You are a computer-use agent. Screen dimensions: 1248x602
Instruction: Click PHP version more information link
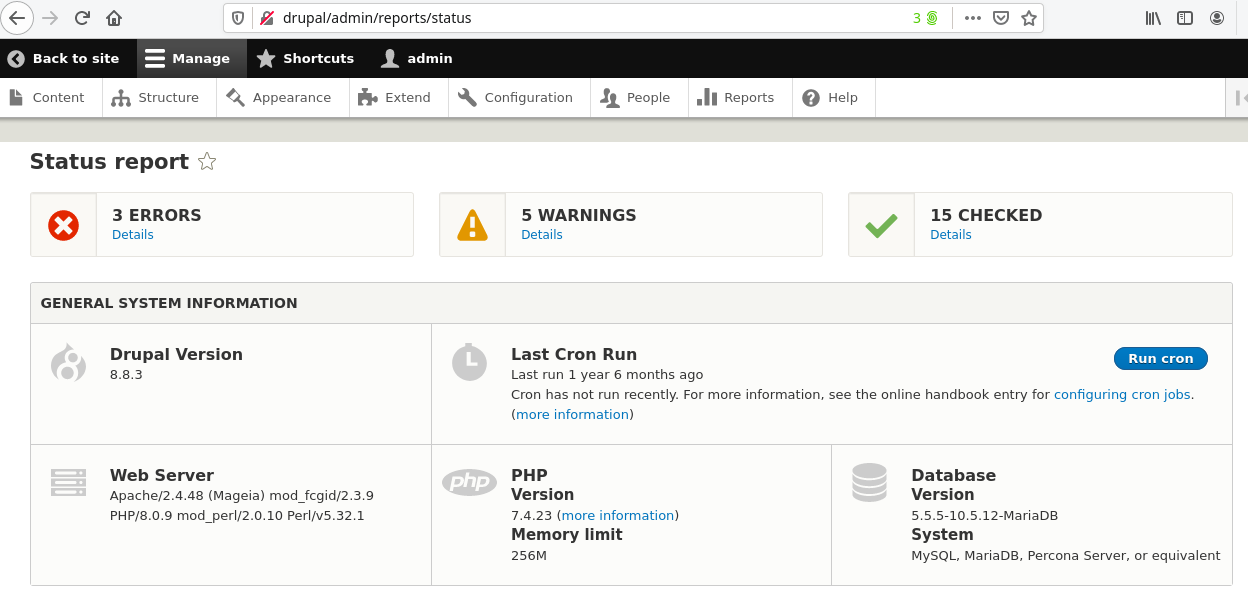(x=618, y=516)
